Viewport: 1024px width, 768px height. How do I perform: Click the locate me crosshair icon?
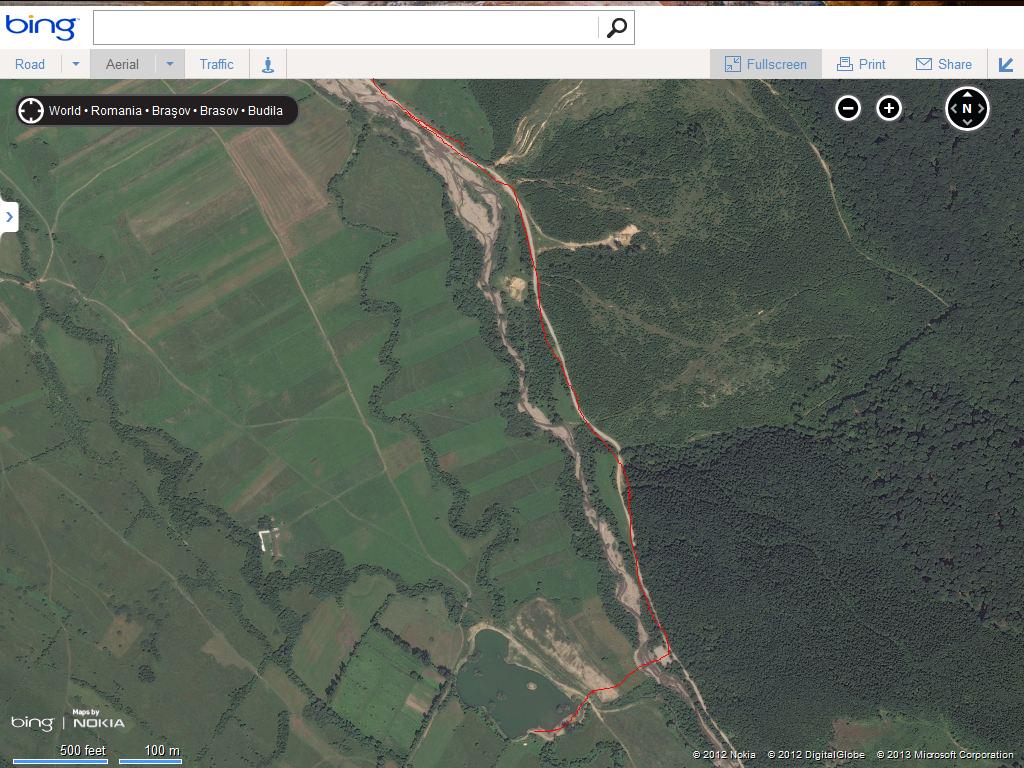click(x=31, y=110)
